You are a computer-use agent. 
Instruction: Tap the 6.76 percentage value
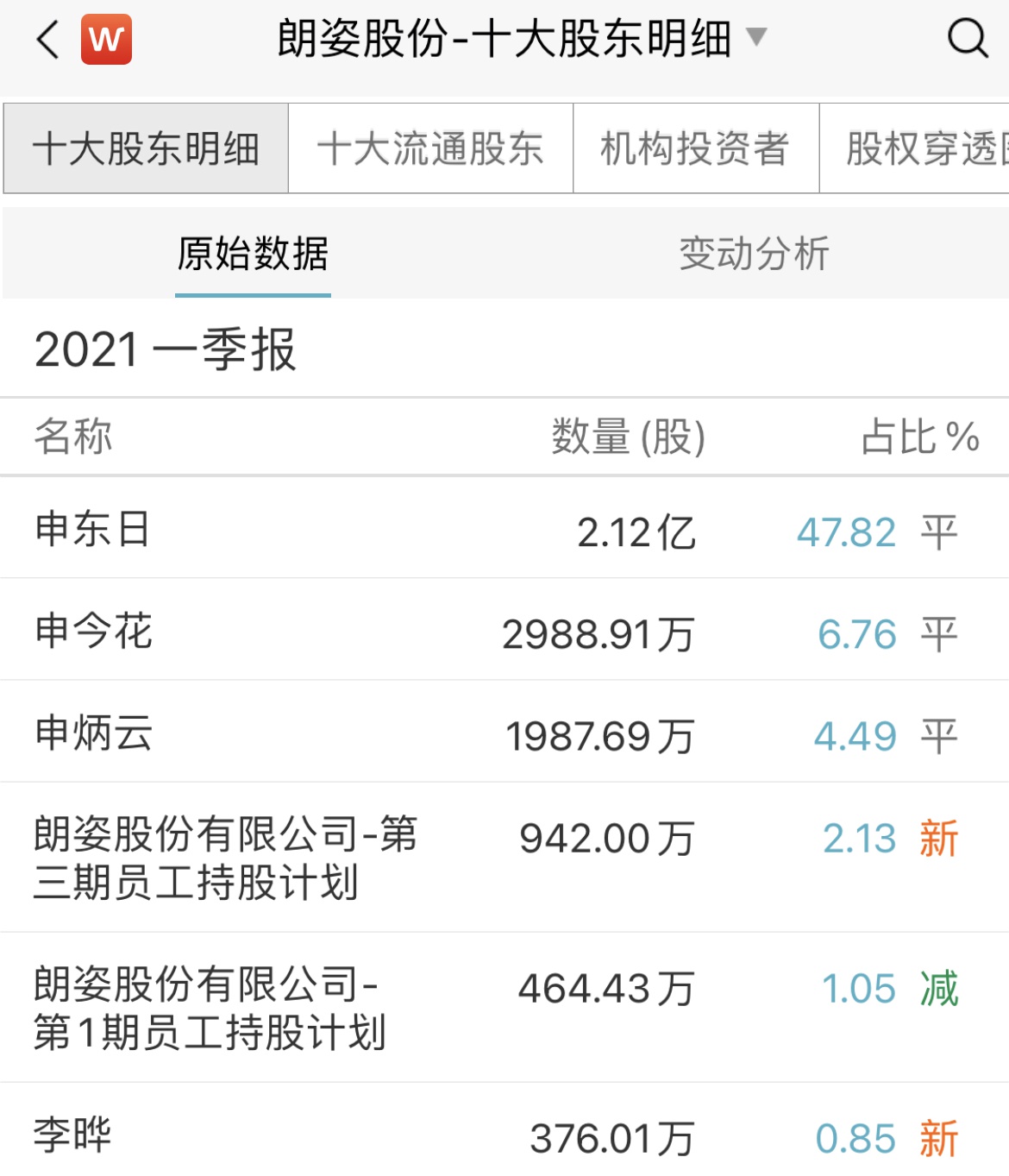point(857,635)
